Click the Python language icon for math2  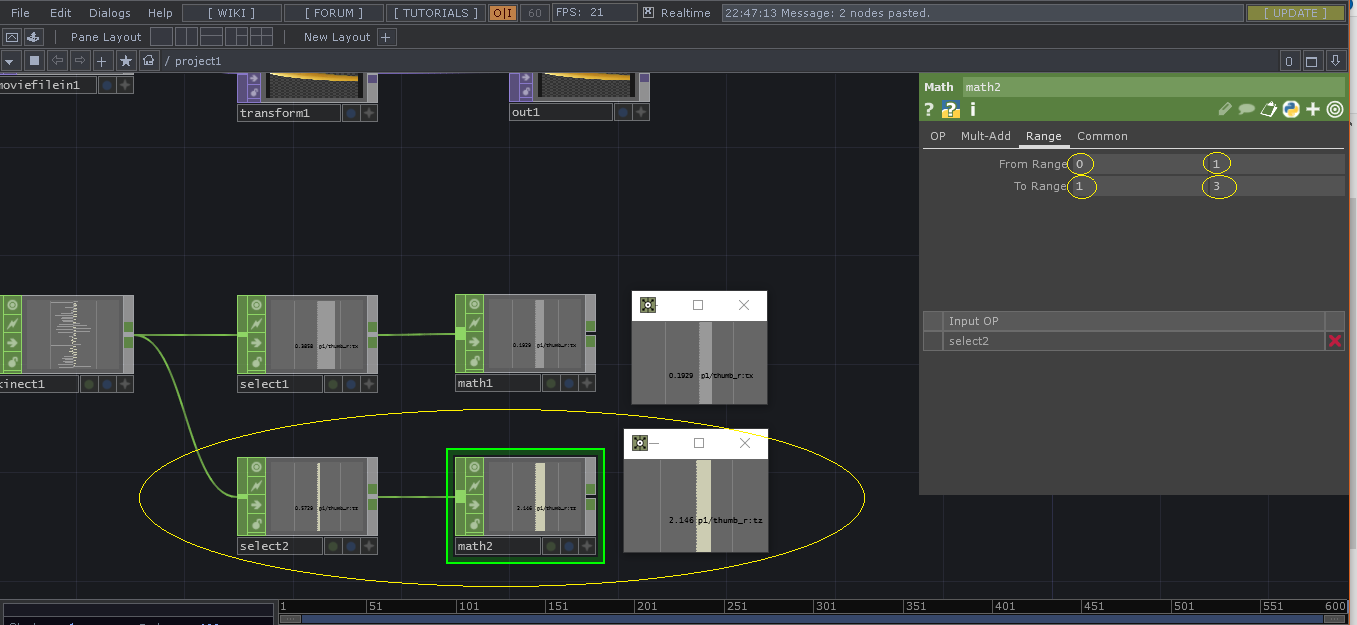(x=1291, y=109)
